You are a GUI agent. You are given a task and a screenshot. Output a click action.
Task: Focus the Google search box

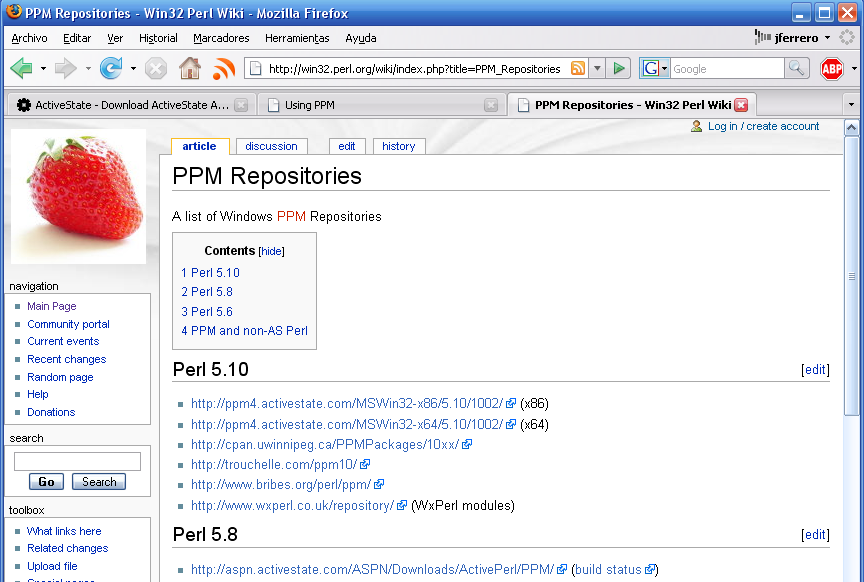pos(727,69)
